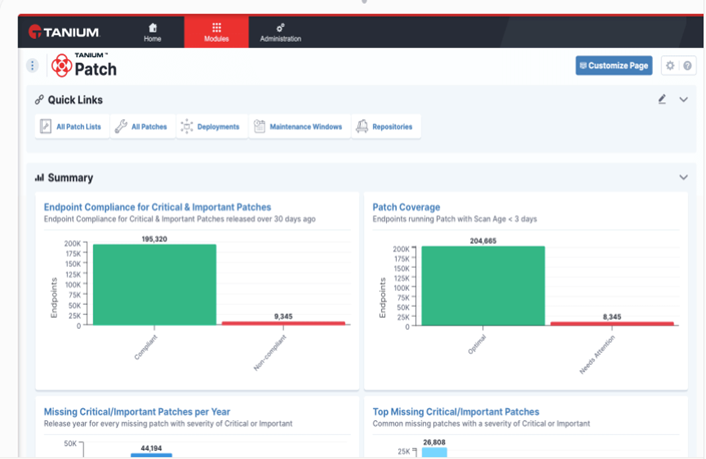
Task: Click the help question mark icon
Action: 688,66
